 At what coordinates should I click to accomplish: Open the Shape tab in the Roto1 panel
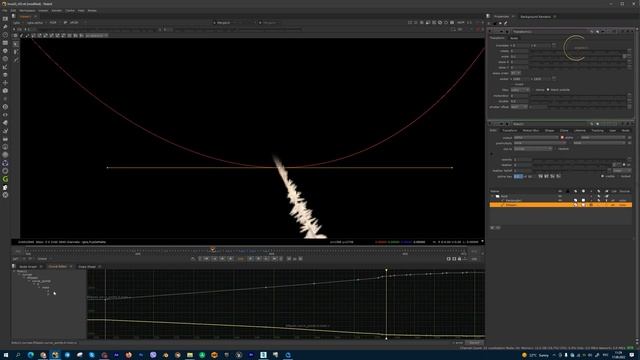[549, 131]
